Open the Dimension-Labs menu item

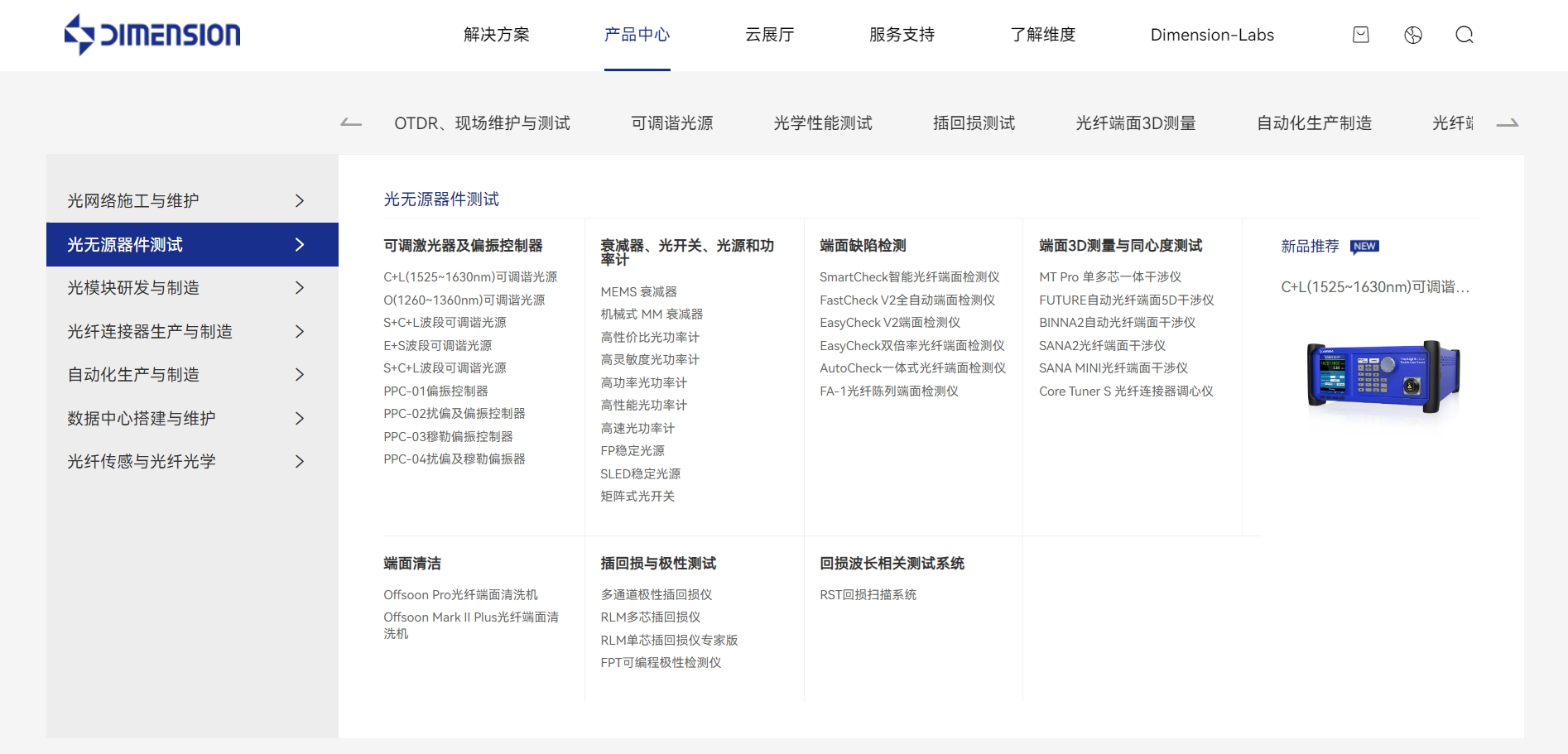point(1211,35)
